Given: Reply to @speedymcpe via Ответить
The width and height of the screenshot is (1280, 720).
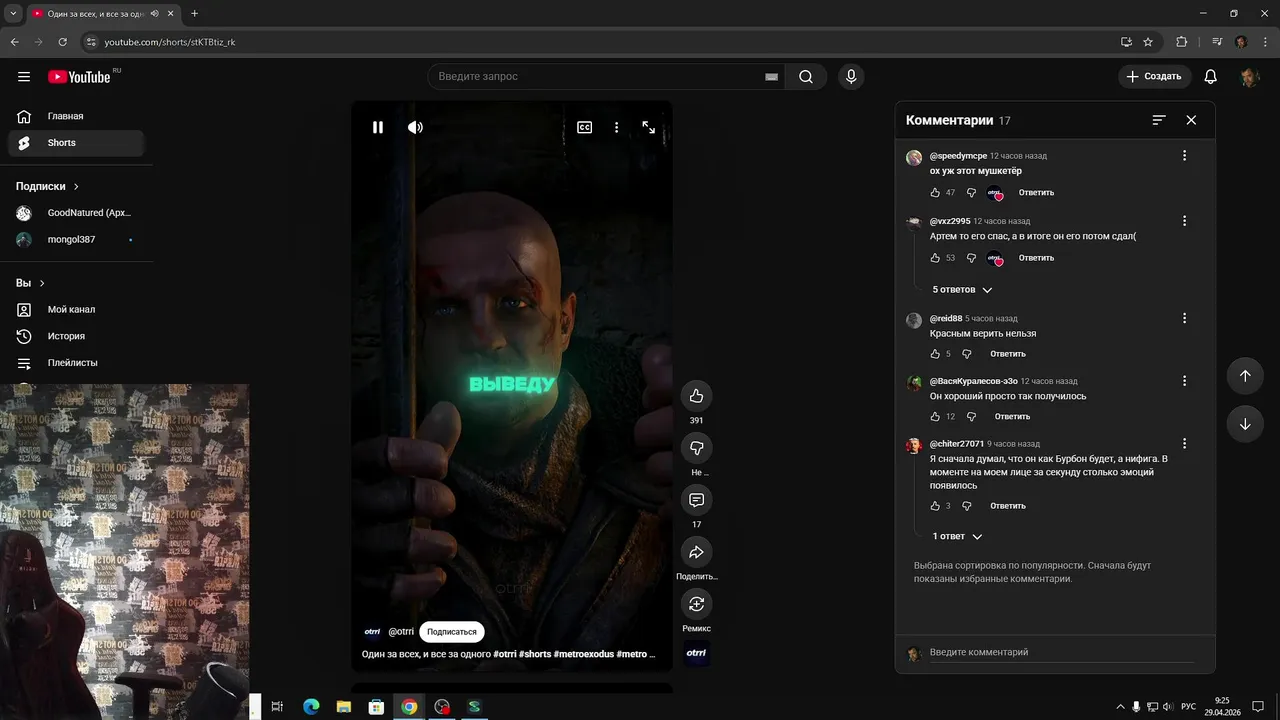Looking at the screenshot, I should pyautogui.click(x=1036, y=192).
